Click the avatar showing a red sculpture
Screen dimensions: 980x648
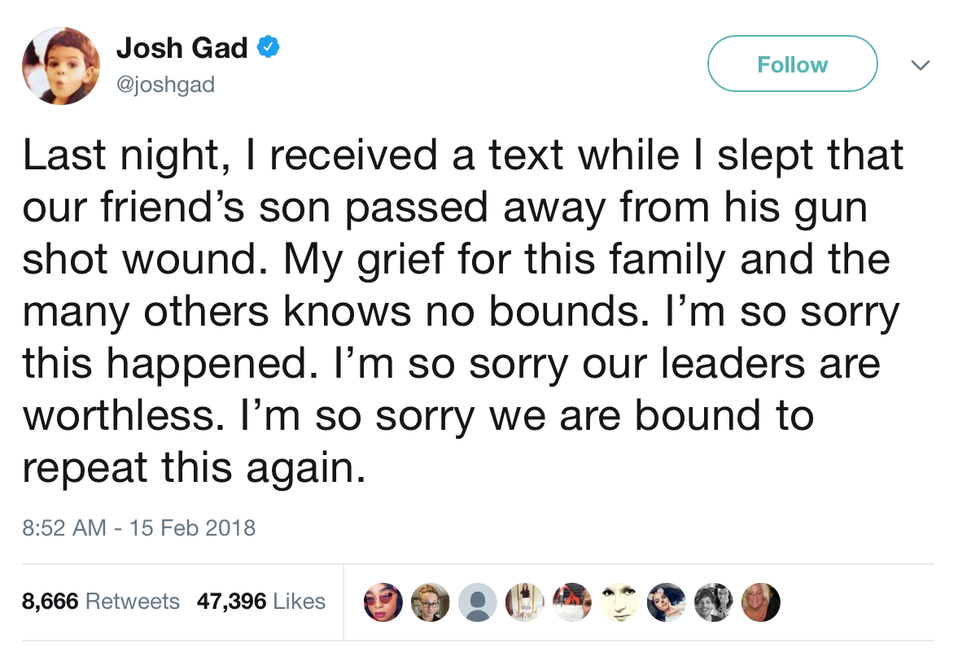572,602
